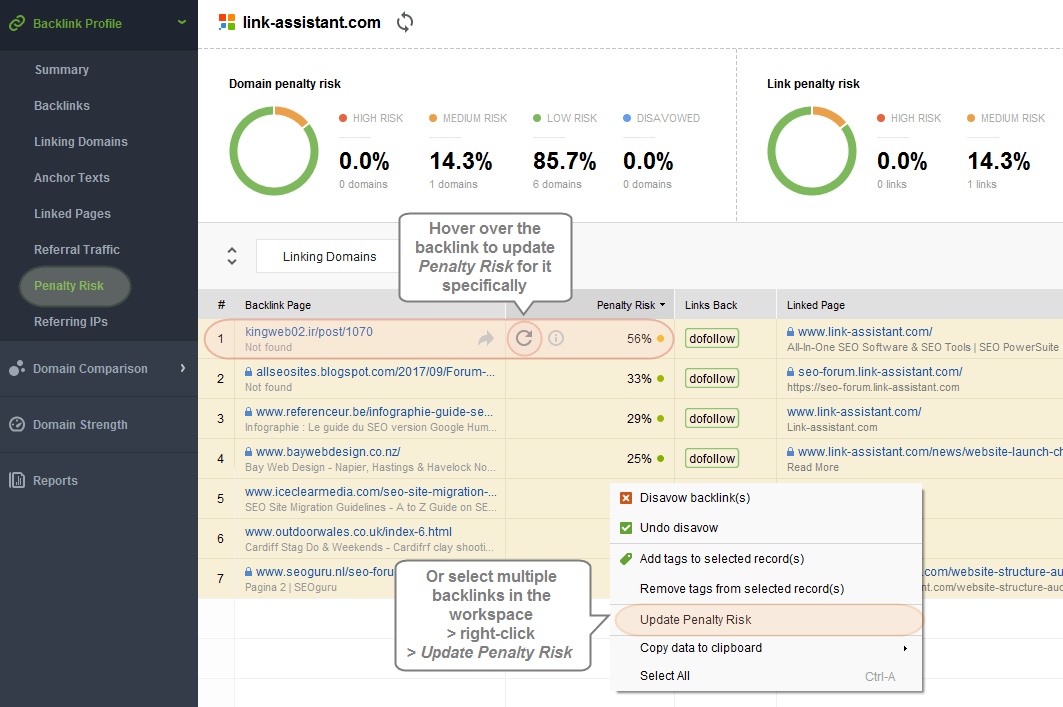Open www.outdoorwales.co.uk/index-6.html backlink
This screenshot has height=707, width=1063.
348,531
